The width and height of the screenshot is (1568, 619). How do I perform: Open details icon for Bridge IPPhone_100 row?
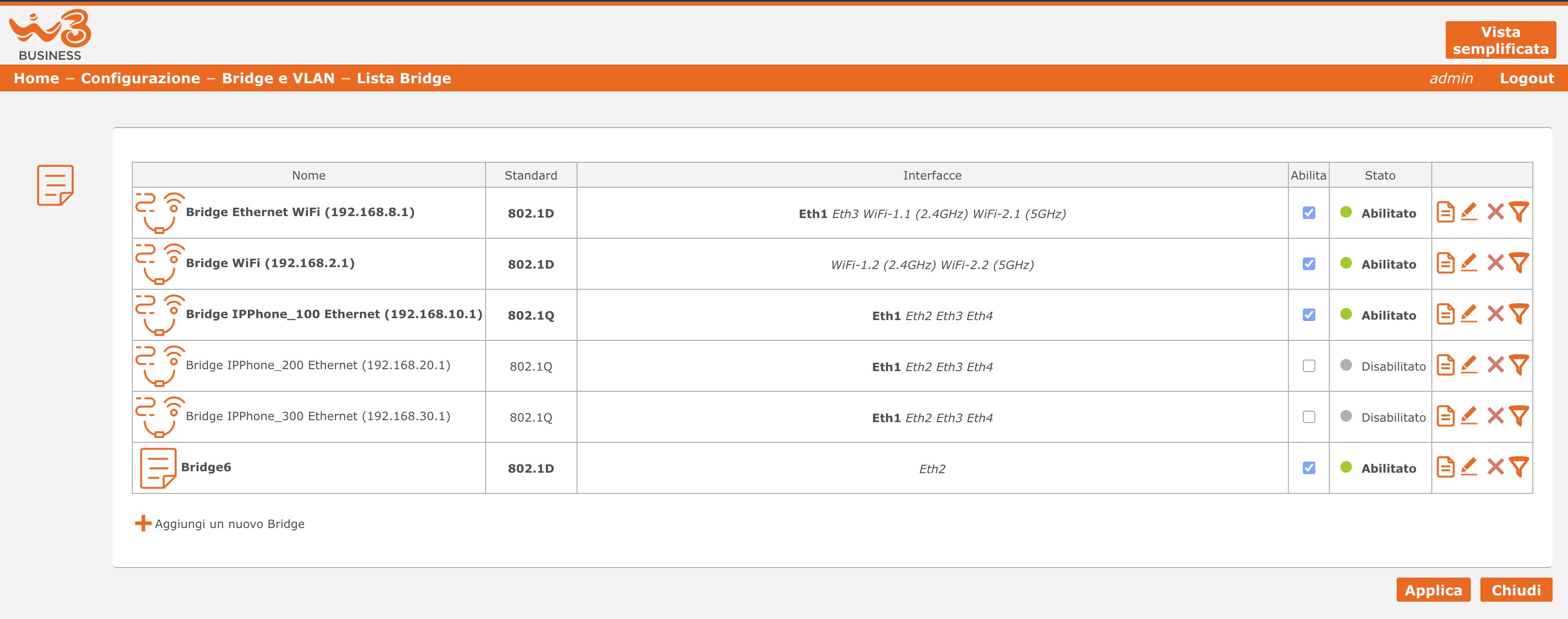click(1445, 314)
